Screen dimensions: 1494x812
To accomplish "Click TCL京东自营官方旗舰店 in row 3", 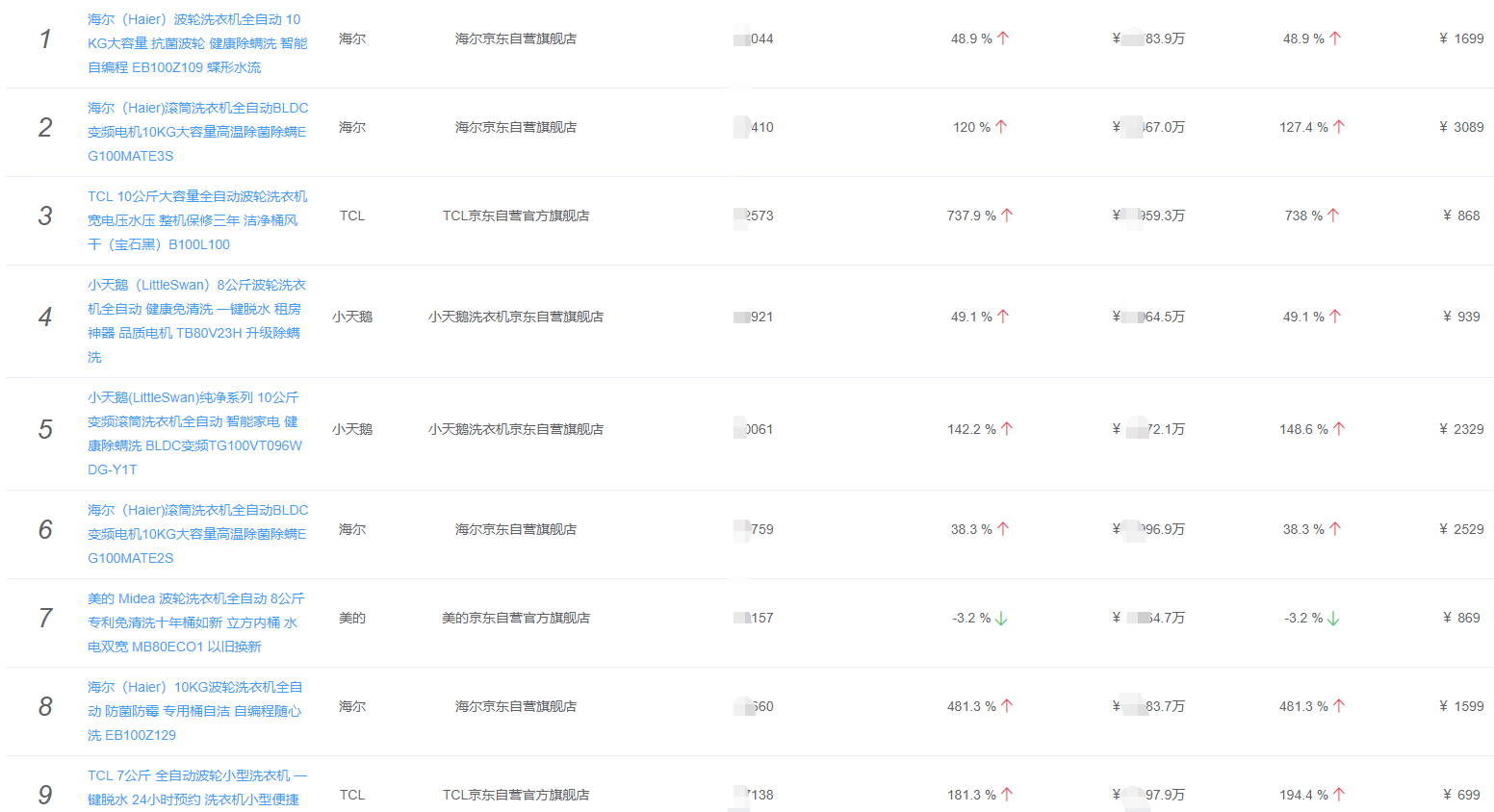I will 516,216.
